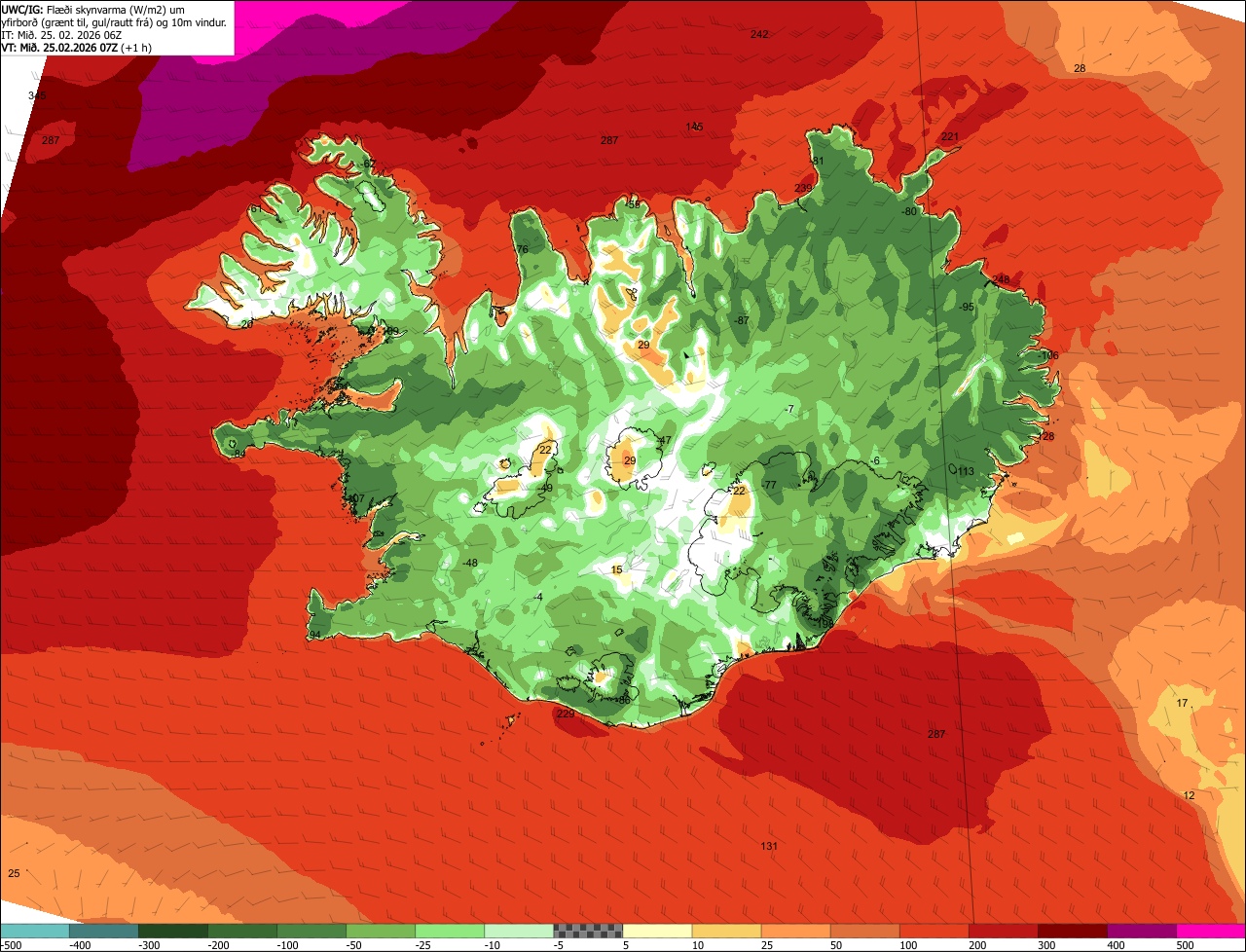Screen dimensions: 1246x952
Task: Click the light teal -500 to -400 legend swatch
Action: click(x=35, y=930)
